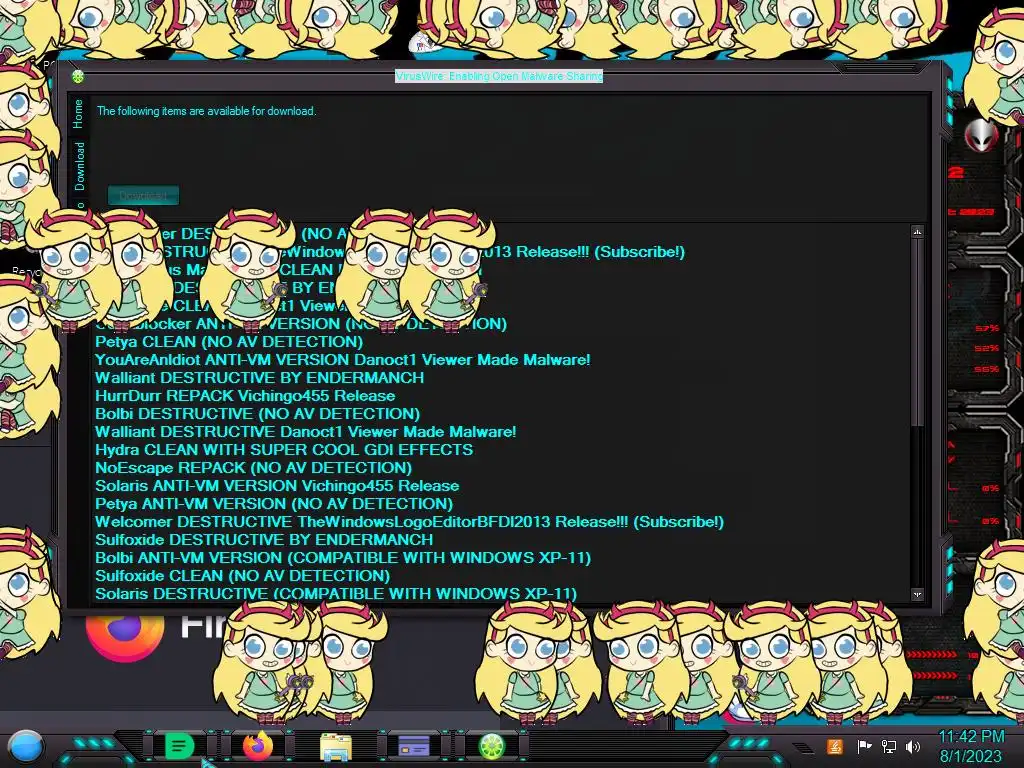
Task: Open the Start orb on taskbar
Action: click(26, 747)
